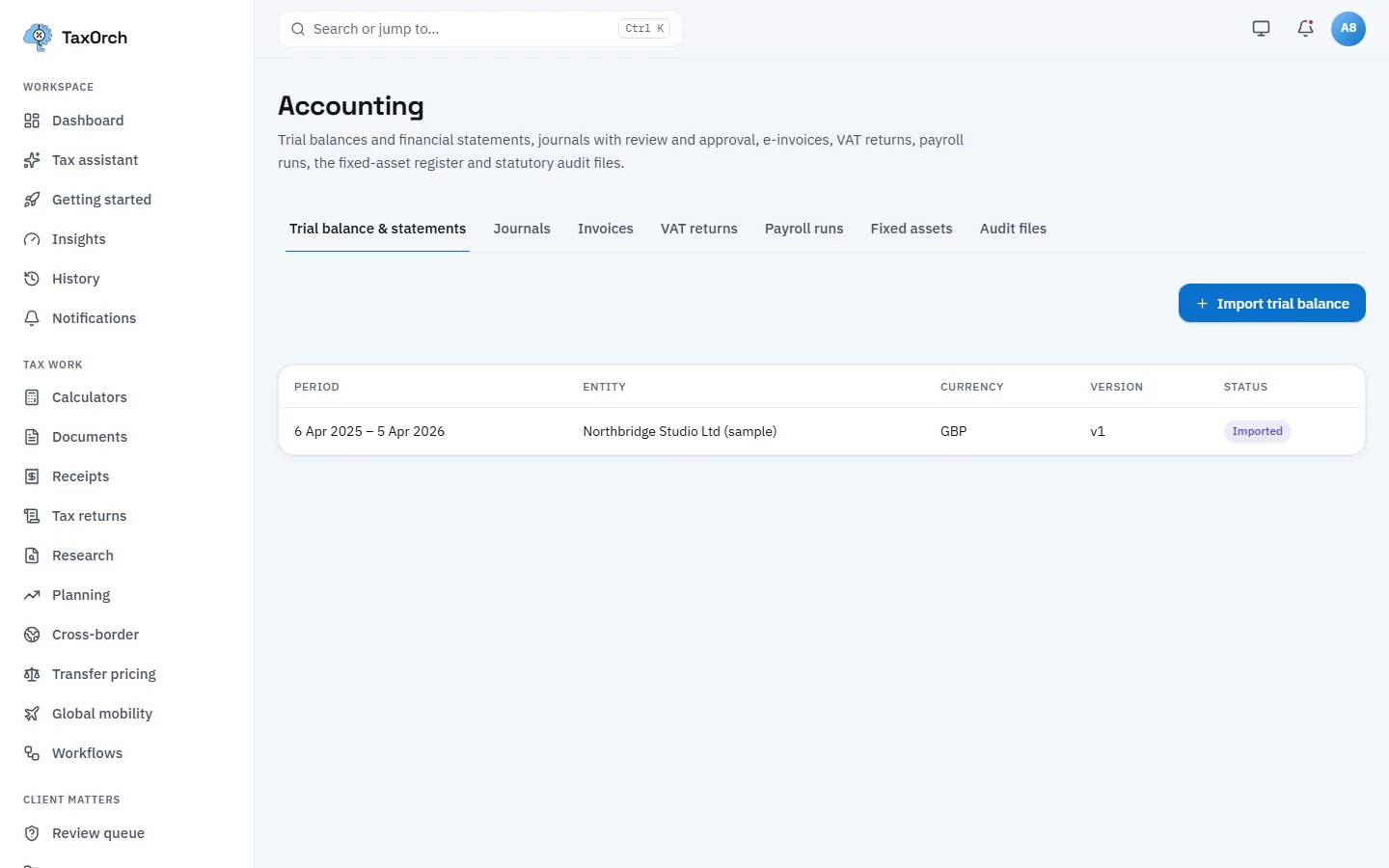Screen dimensions: 1389x868
Task: Open the AB user avatar menu
Action: point(1348,29)
